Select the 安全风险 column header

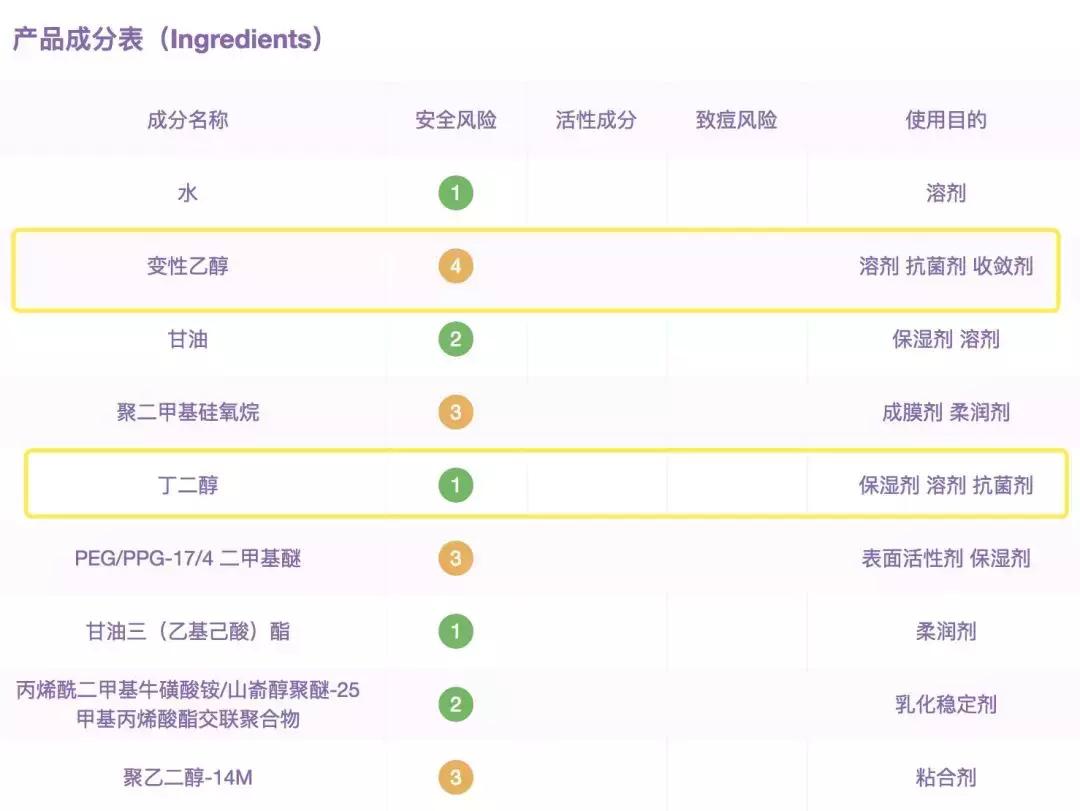point(456,120)
